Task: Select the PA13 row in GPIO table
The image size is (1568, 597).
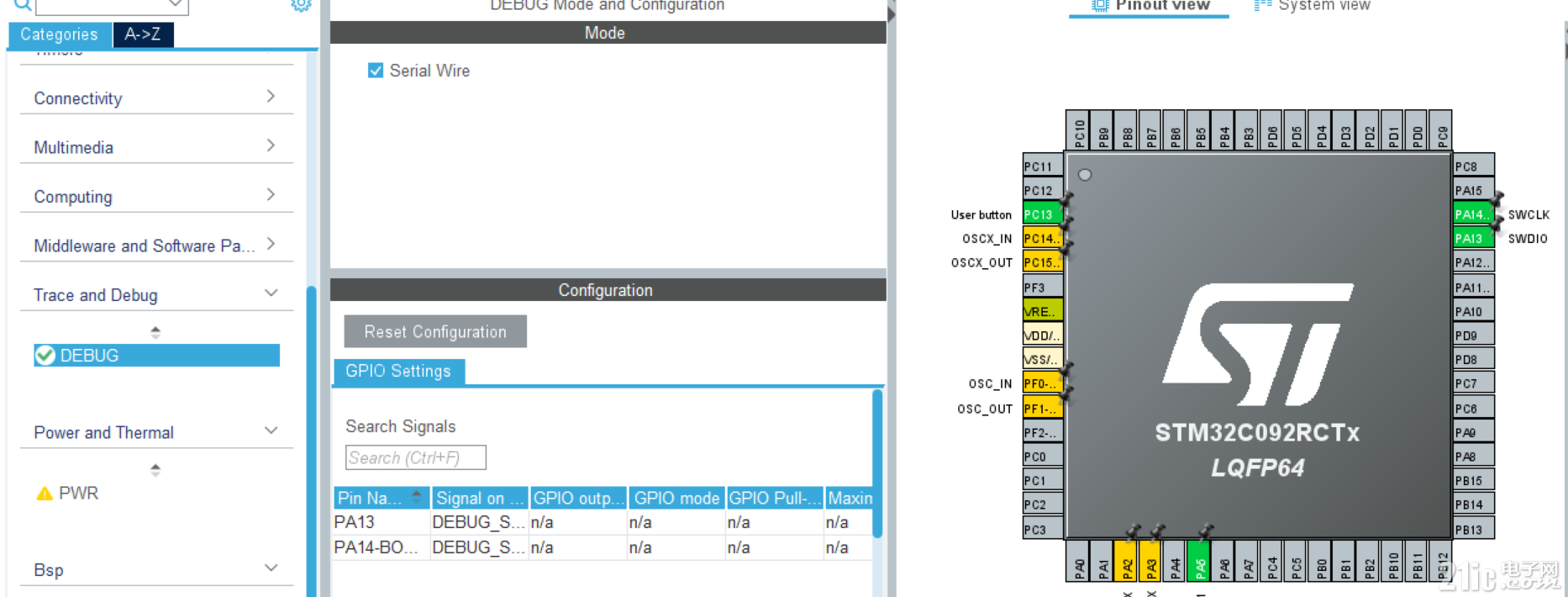Action: tap(602, 522)
